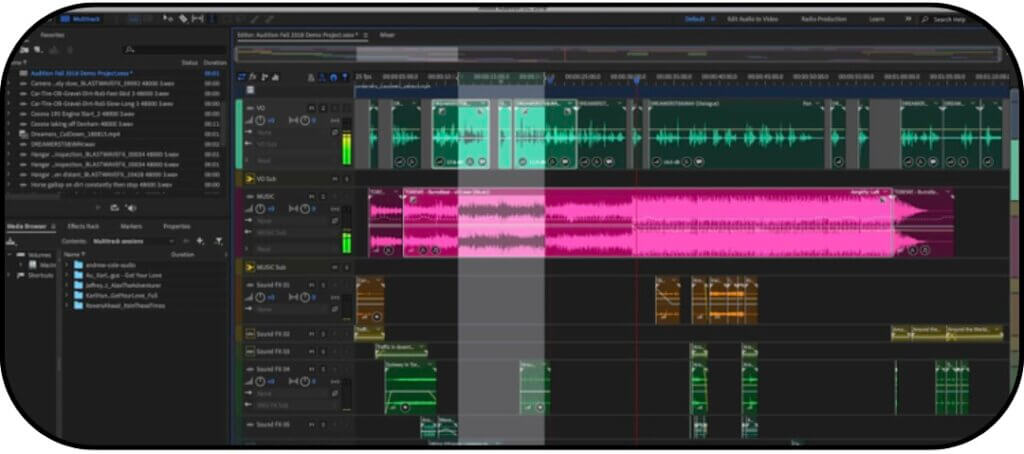This screenshot has height=454, width=1024.
Task: Click the Sound FX 02 collapsed track icon
Action: pos(250,334)
